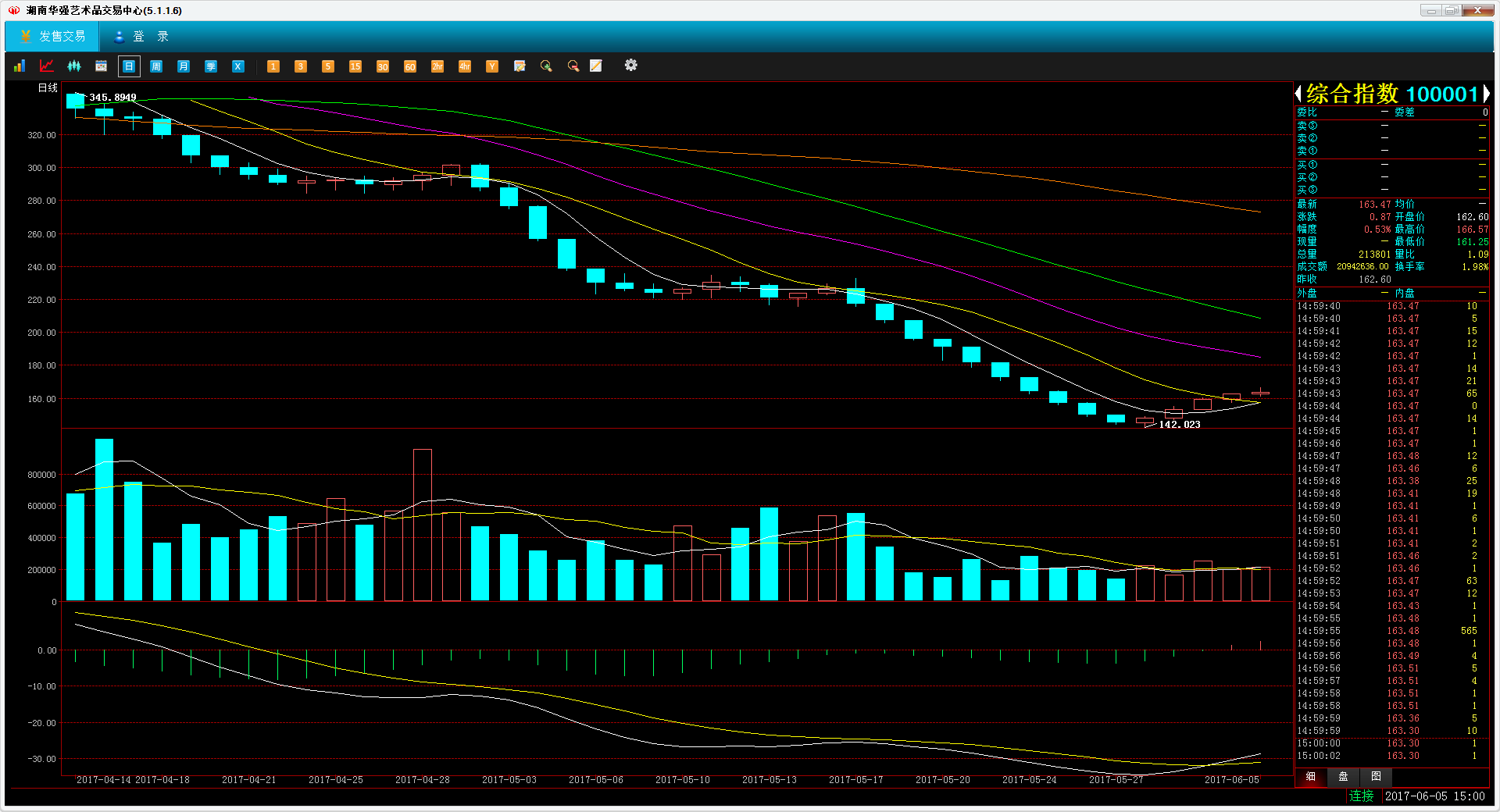The width and height of the screenshot is (1500, 812).
Task: Switch to the 图 tab
Action: click(x=1376, y=777)
